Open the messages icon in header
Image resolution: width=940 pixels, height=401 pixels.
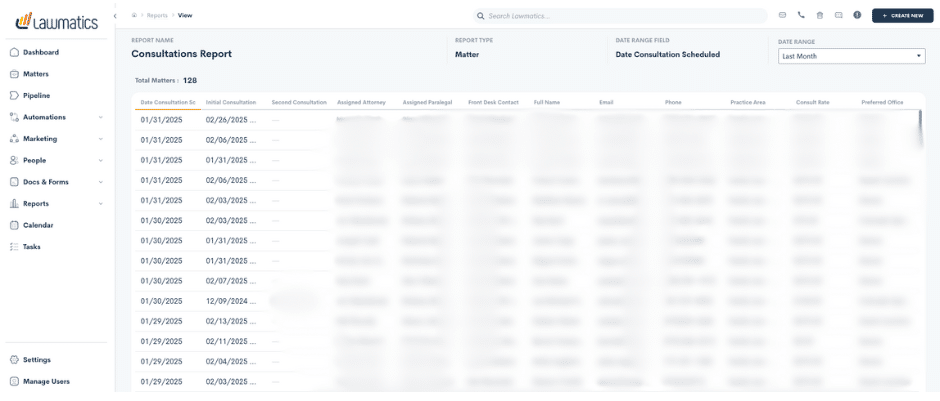click(x=839, y=16)
